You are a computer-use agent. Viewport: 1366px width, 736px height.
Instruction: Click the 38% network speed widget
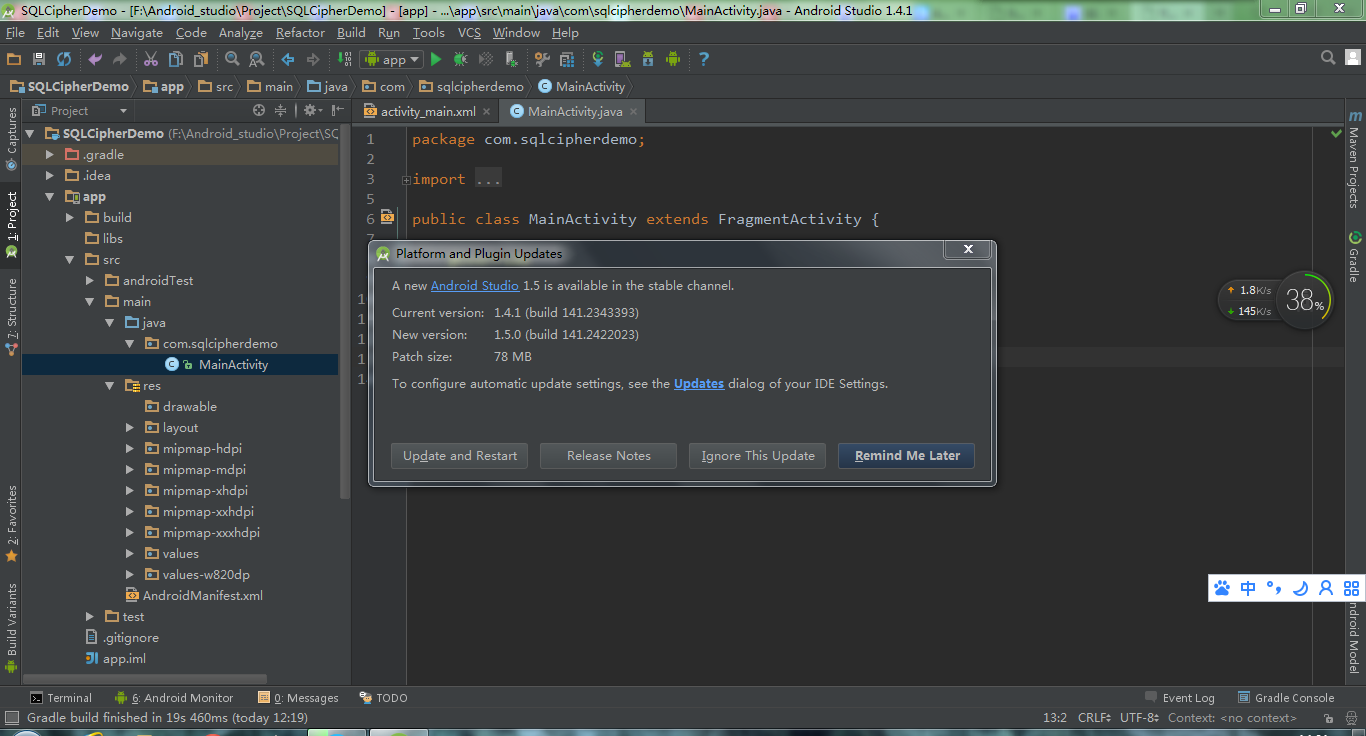(x=1305, y=299)
